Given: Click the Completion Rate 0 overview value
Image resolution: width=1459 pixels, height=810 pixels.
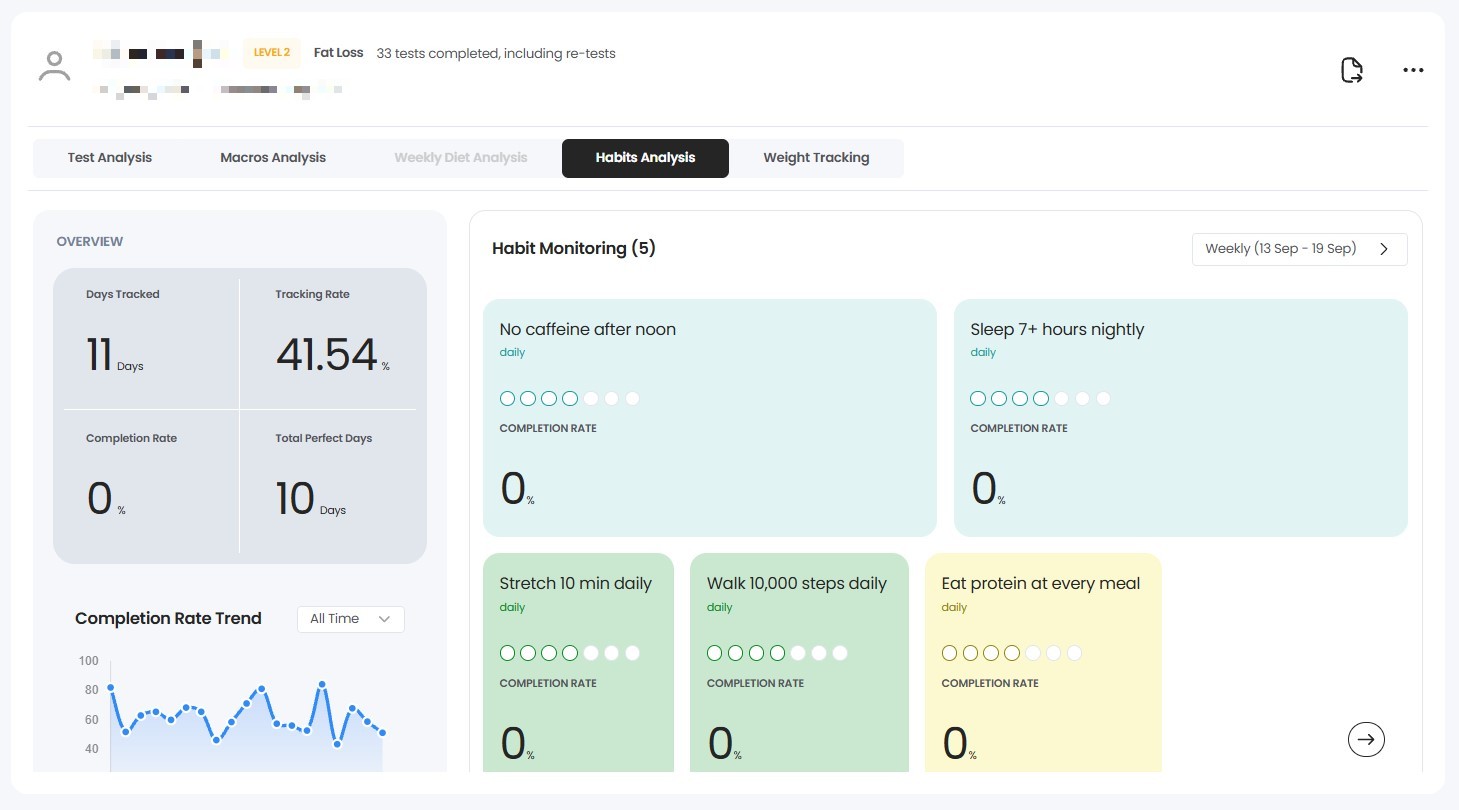Looking at the screenshot, I should pyautogui.click(x=99, y=499).
